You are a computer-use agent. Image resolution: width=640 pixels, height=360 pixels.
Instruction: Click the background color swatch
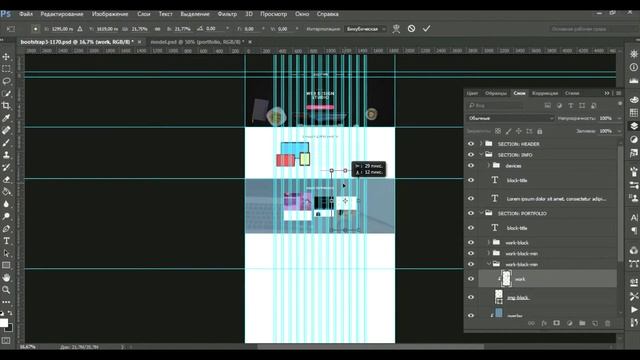pos(9,328)
